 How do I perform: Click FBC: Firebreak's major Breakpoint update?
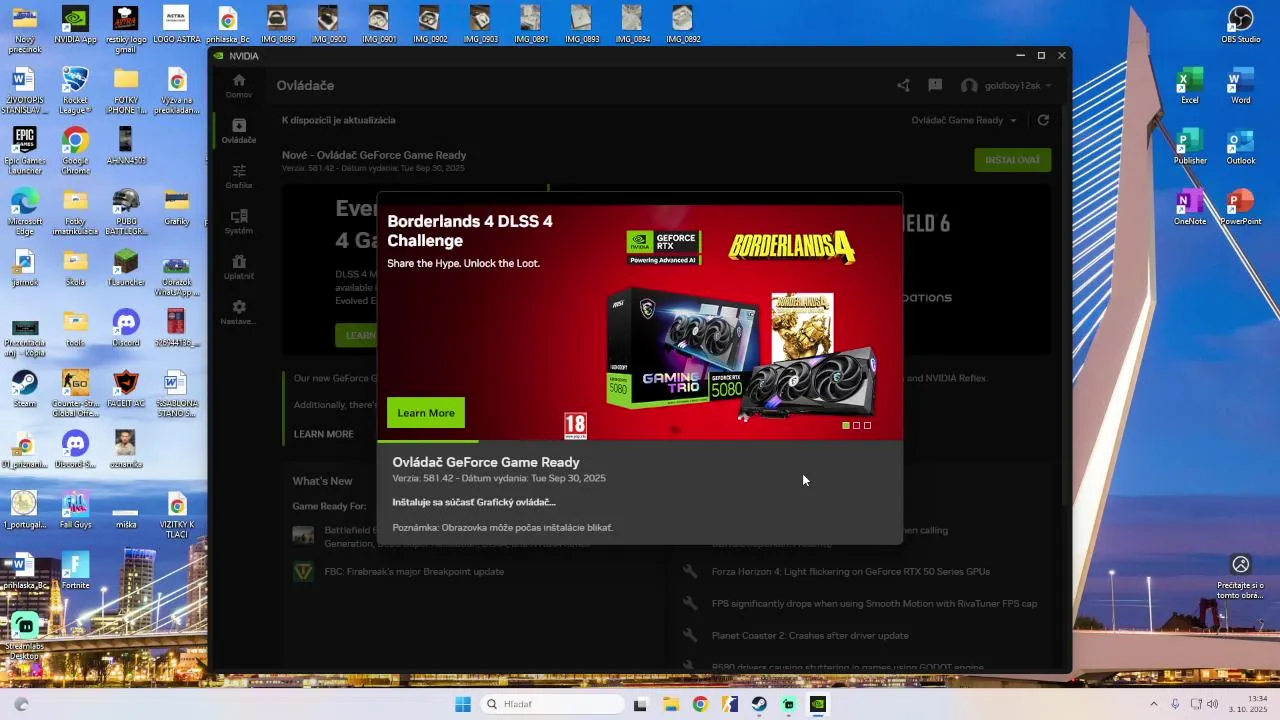click(414, 572)
